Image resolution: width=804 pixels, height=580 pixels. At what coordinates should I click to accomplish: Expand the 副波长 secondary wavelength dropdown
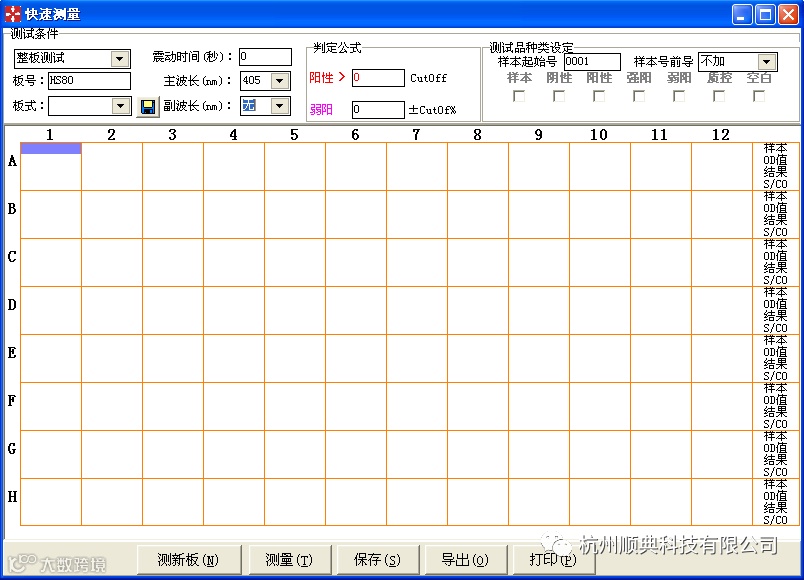[x=280, y=106]
